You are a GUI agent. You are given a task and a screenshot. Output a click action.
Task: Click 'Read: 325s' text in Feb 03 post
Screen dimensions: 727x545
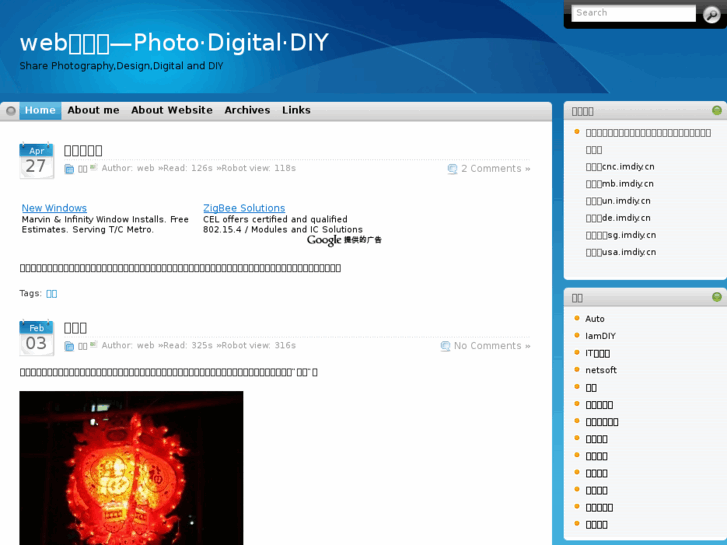[x=188, y=346]
